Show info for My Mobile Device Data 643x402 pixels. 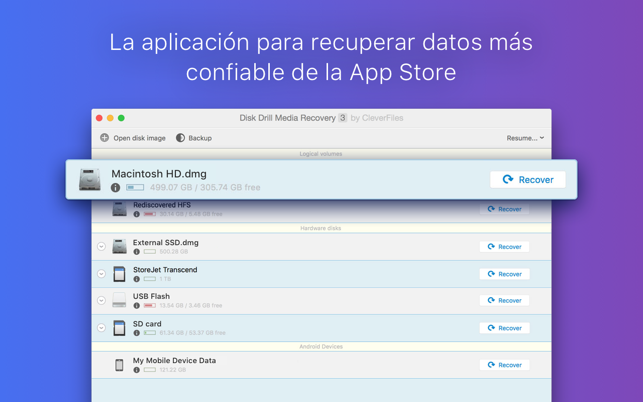pos(137,370)
